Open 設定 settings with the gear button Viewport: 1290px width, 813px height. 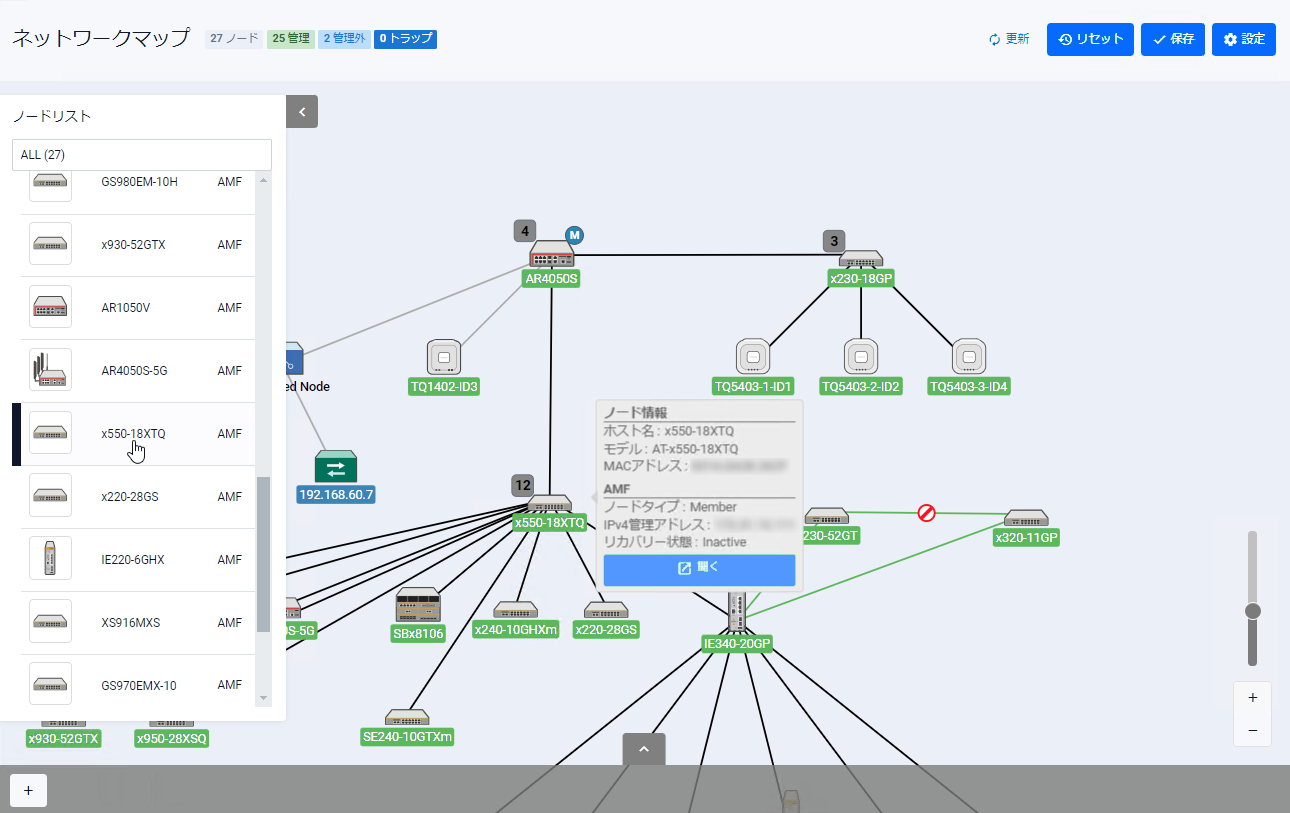(1243, 39)
